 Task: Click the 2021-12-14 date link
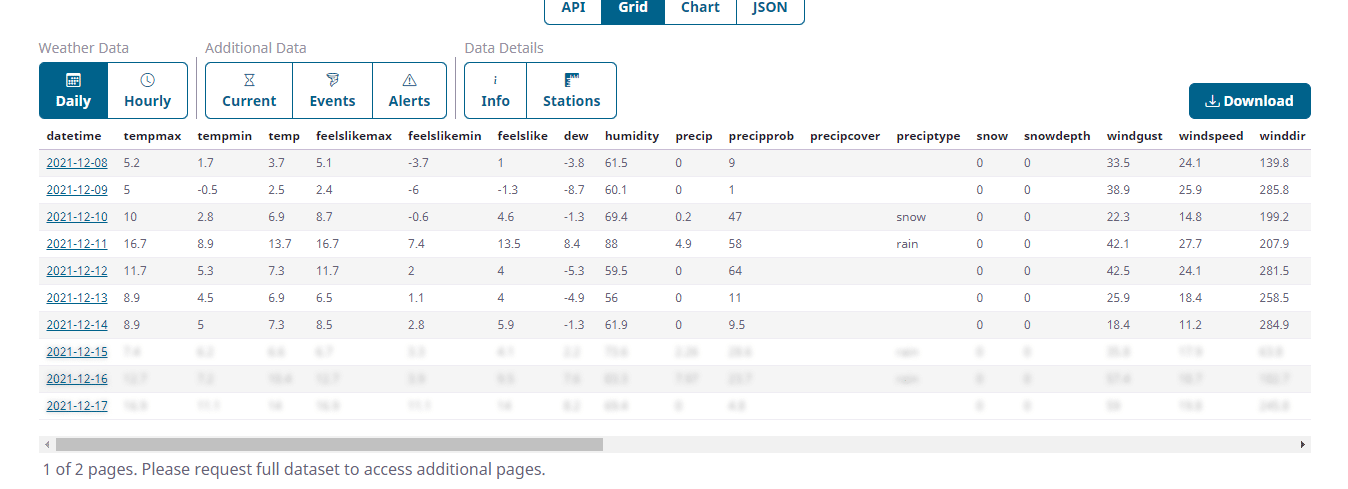point(77,325)
